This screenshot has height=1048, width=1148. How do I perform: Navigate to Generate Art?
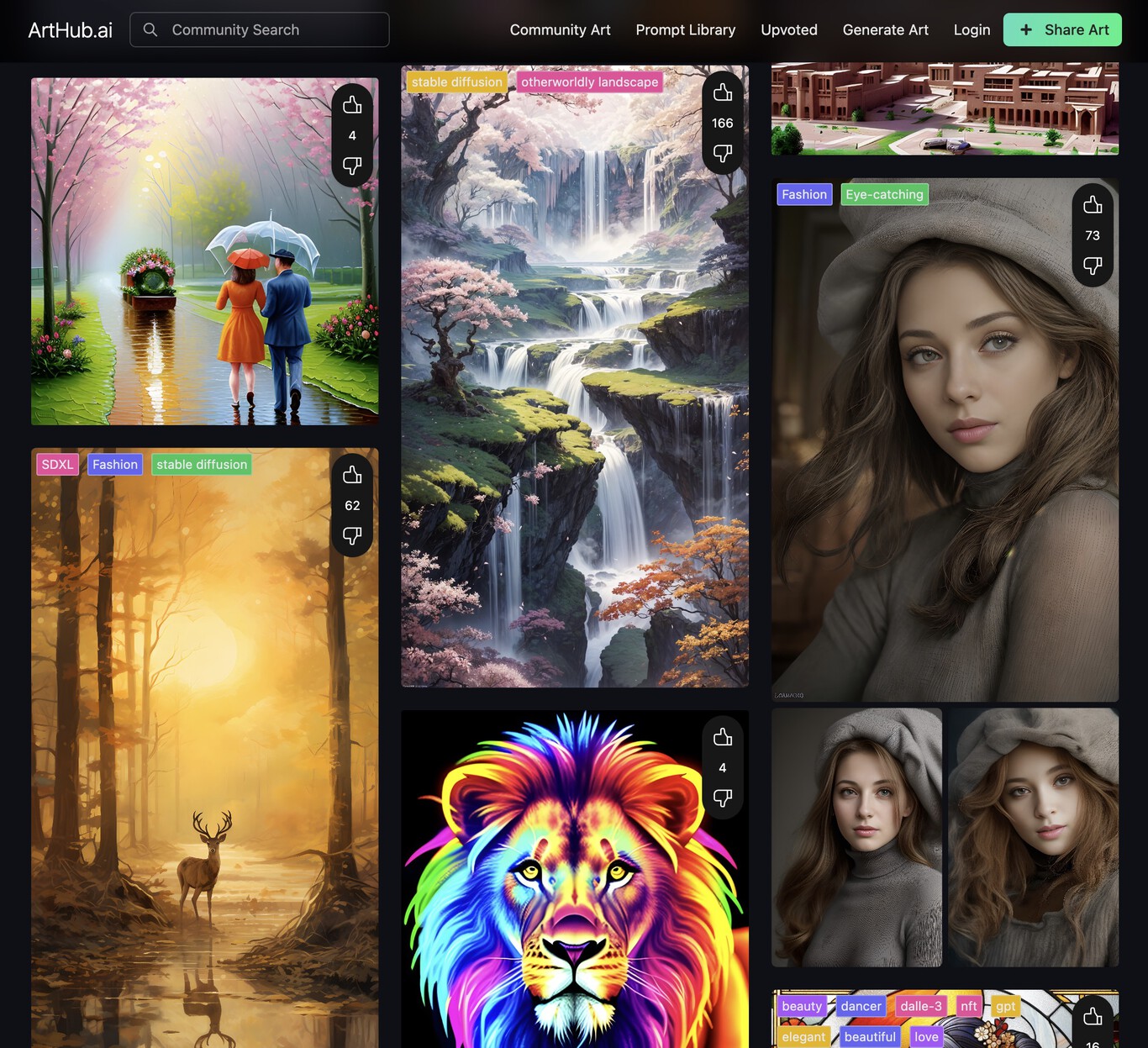885,29
